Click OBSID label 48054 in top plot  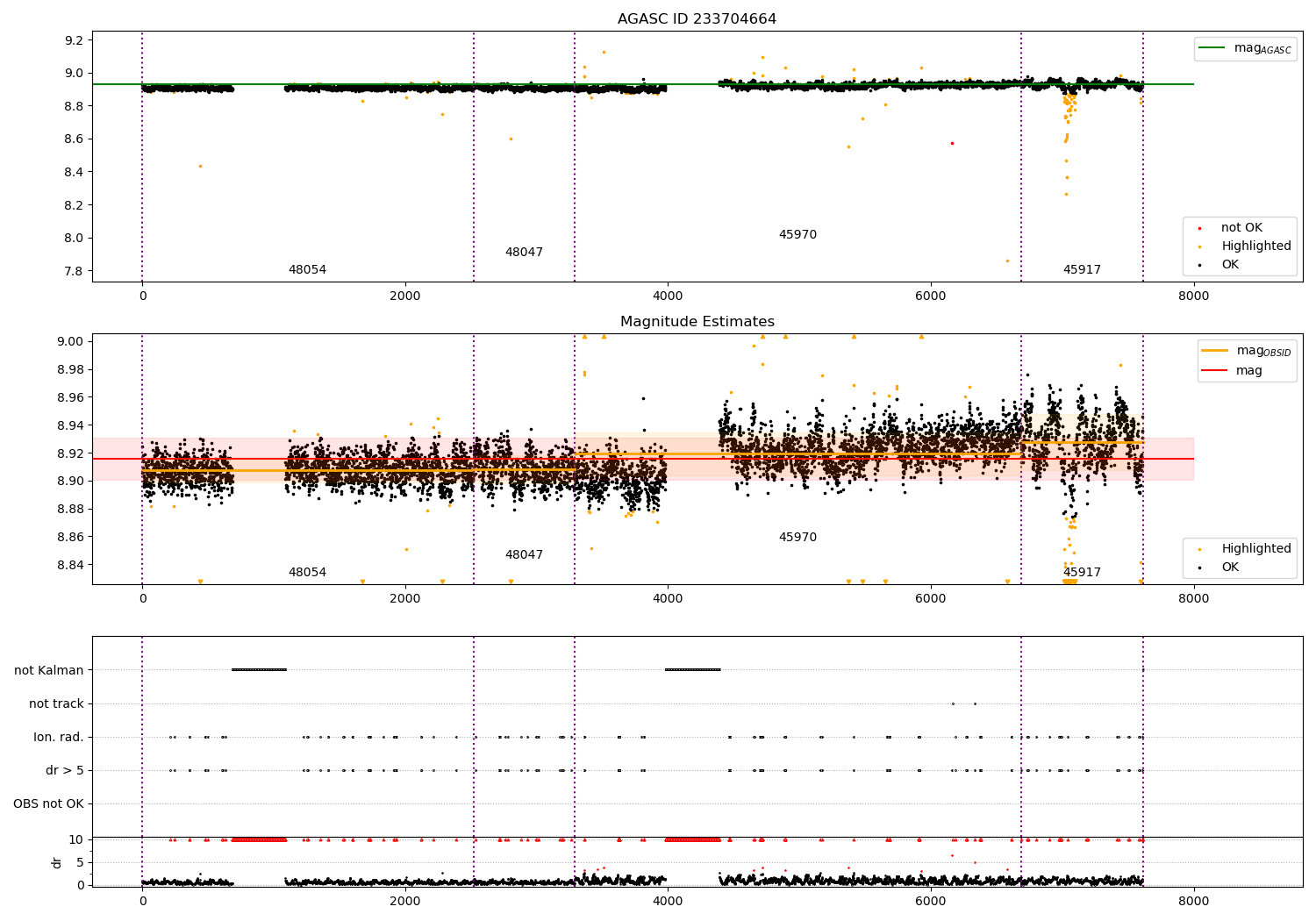pos(307,269)
